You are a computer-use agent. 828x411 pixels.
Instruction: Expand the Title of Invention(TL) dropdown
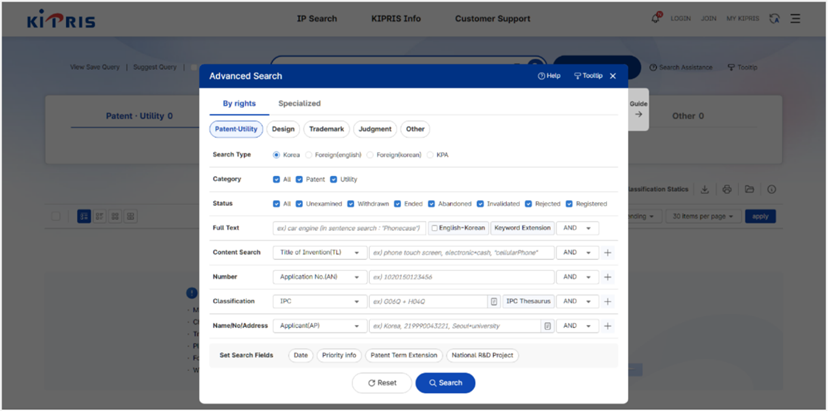[x=319, y=253]
